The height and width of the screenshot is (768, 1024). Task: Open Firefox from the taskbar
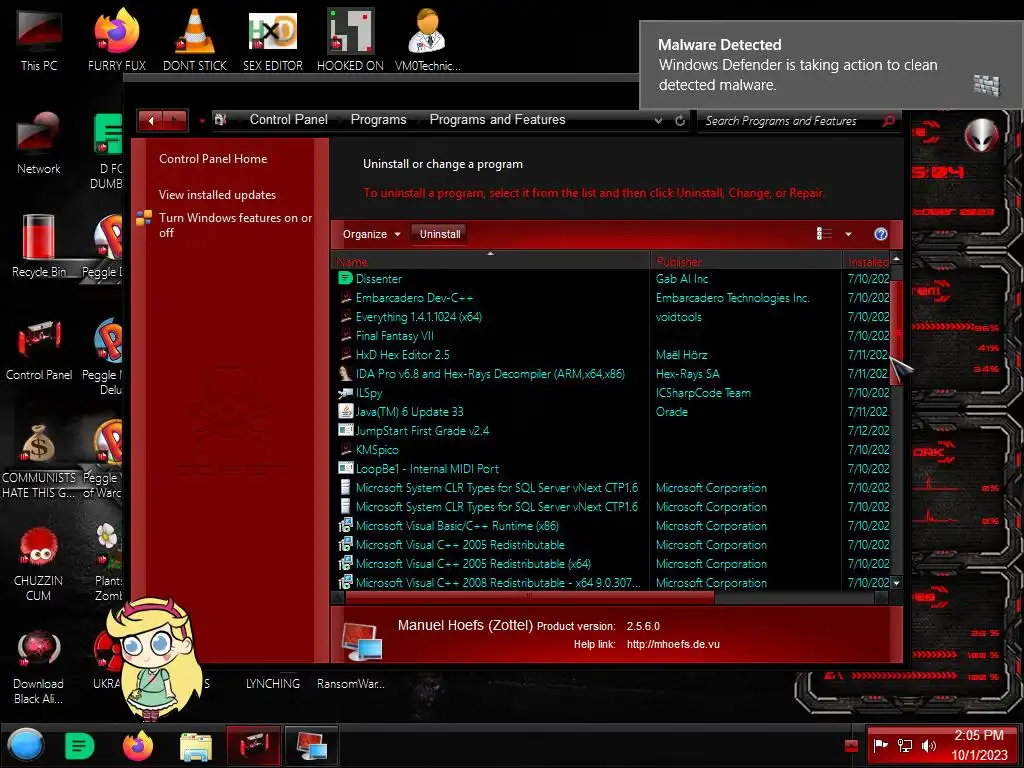137,745
